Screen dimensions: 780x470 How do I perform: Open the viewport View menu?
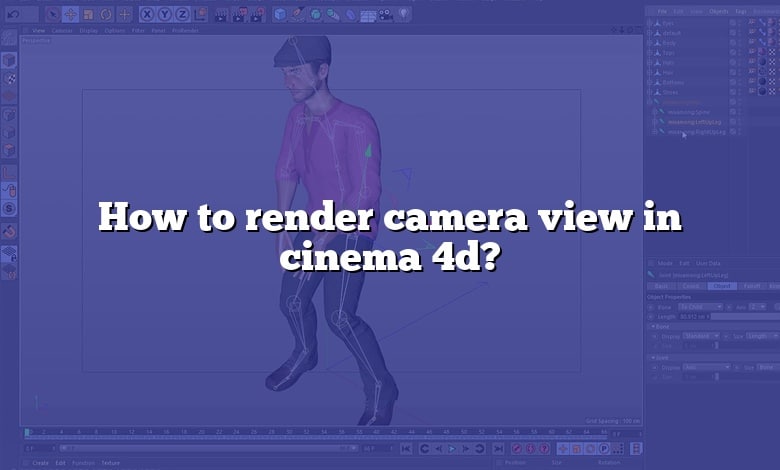pyautogui.click(x=38, y=30)
